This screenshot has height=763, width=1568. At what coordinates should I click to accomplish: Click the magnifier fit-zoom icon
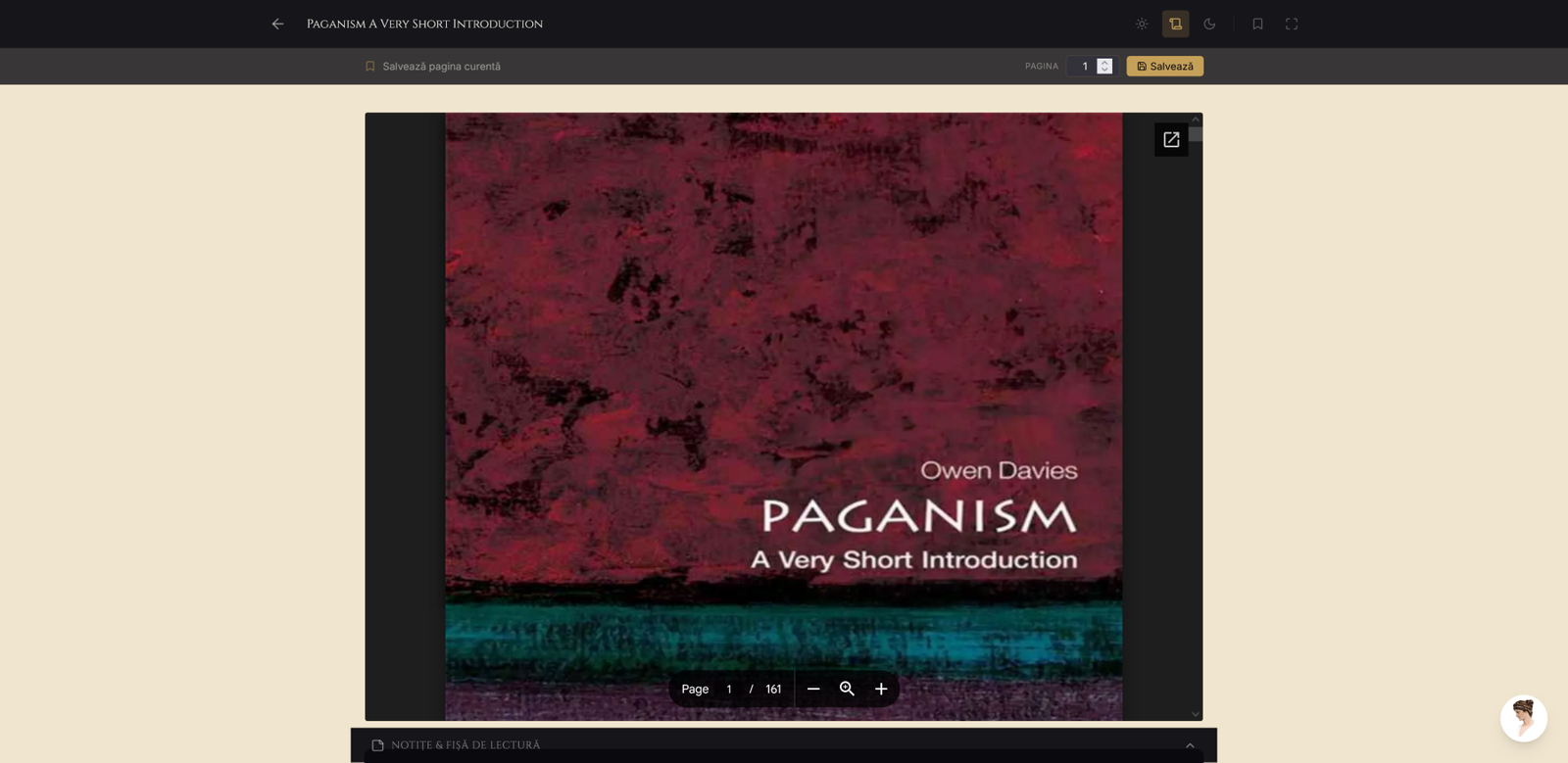[847, 689]
